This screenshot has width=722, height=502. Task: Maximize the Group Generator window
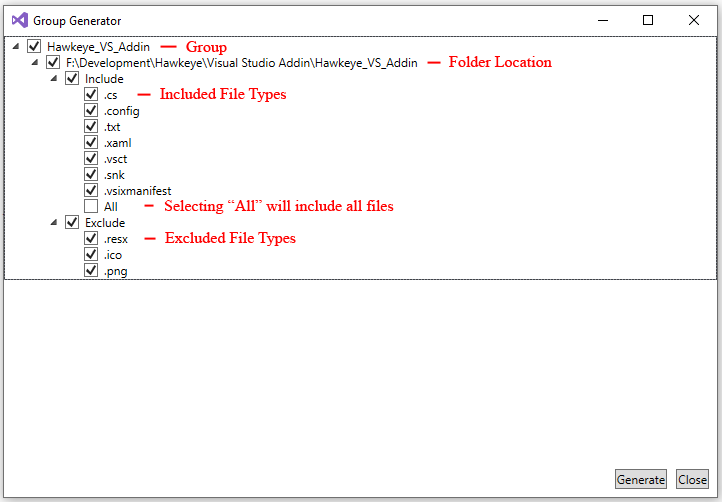(647, 20)
